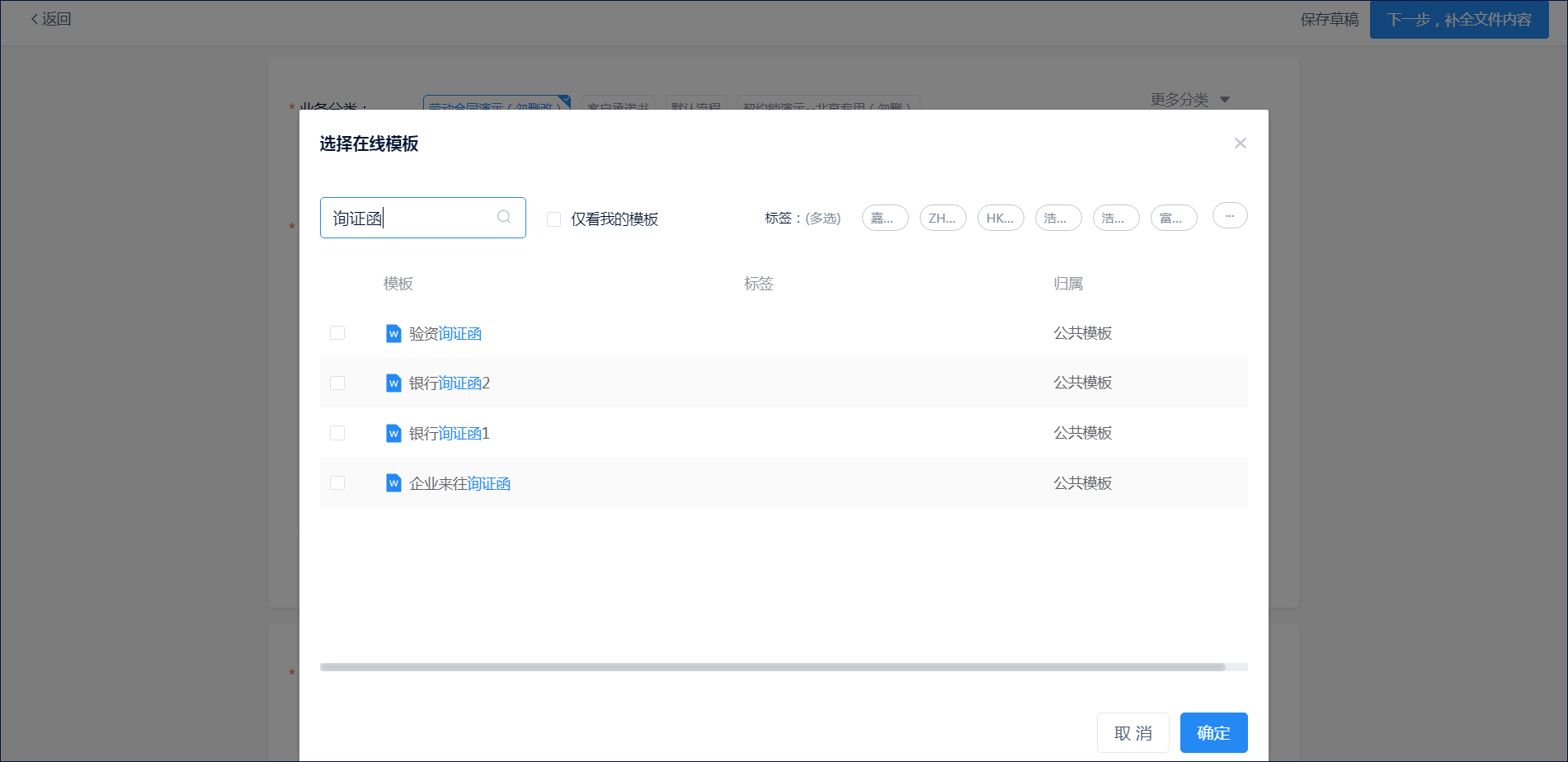Click the Word icon for 企业来往询证函

393,483
